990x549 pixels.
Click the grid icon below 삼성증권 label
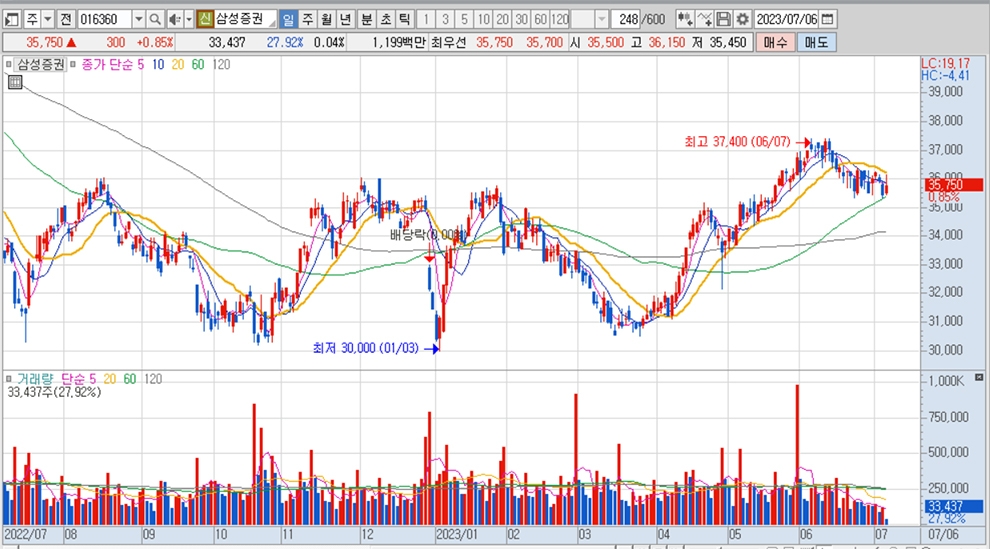tap(14, 83)
